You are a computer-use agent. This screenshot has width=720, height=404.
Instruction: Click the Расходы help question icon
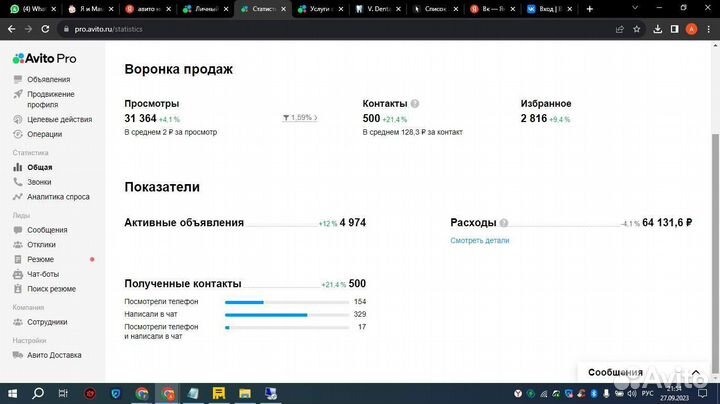click(x=504, y=223)
